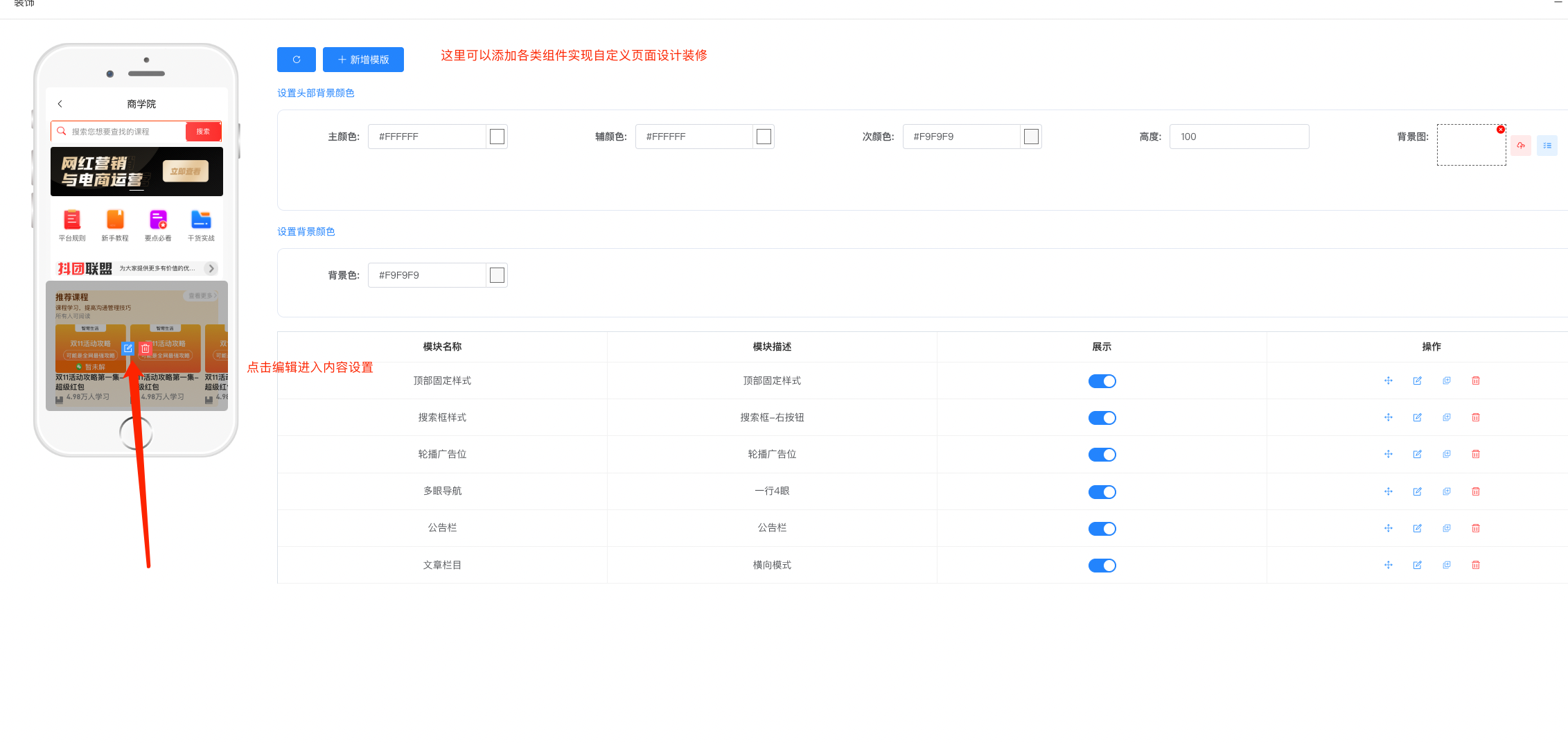Click move icon for 公告栏 row
Screen dimensions: 1568x743
pos(1389,528)
